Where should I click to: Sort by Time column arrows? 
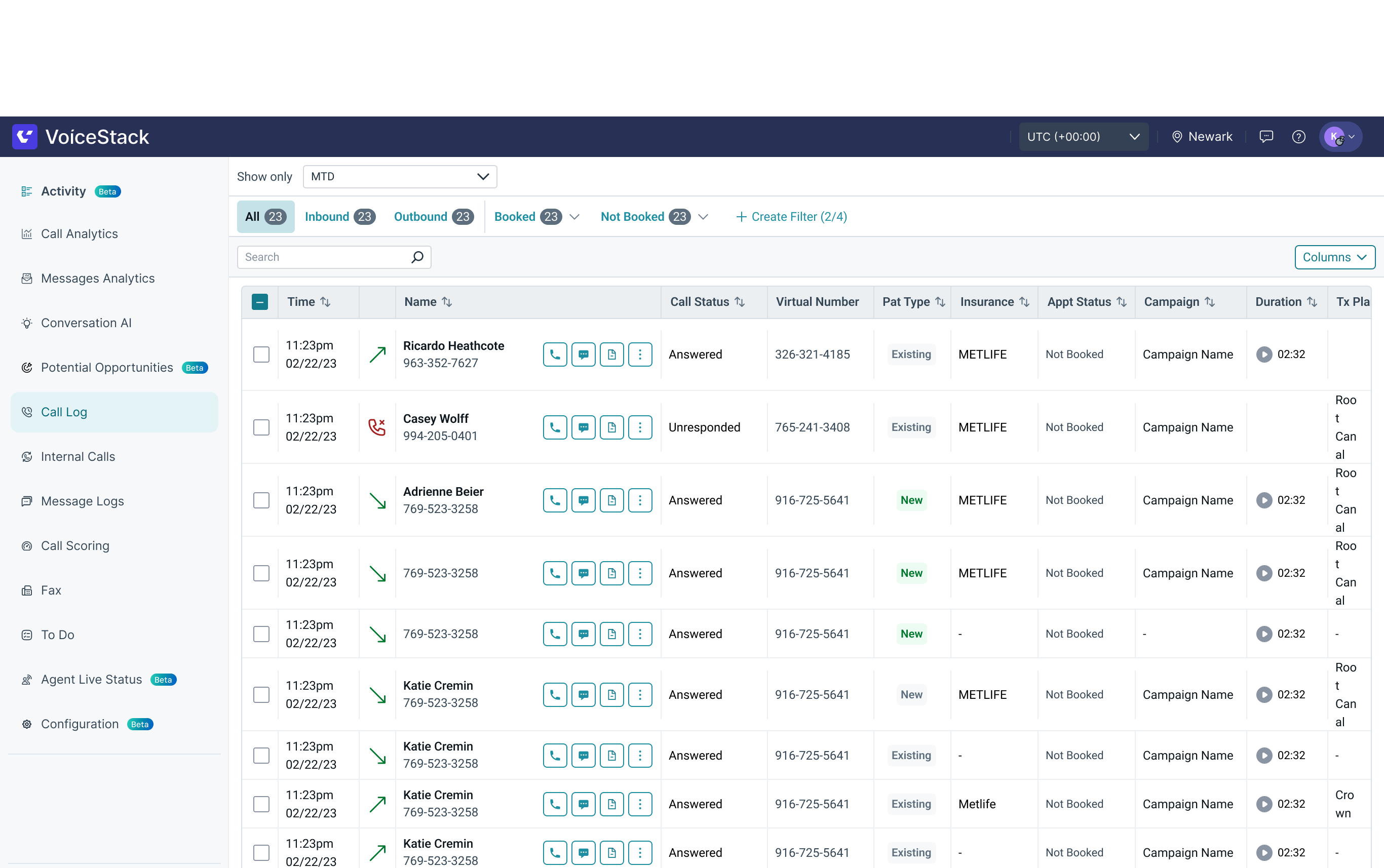pyautogui.click(x=326, y=302)
